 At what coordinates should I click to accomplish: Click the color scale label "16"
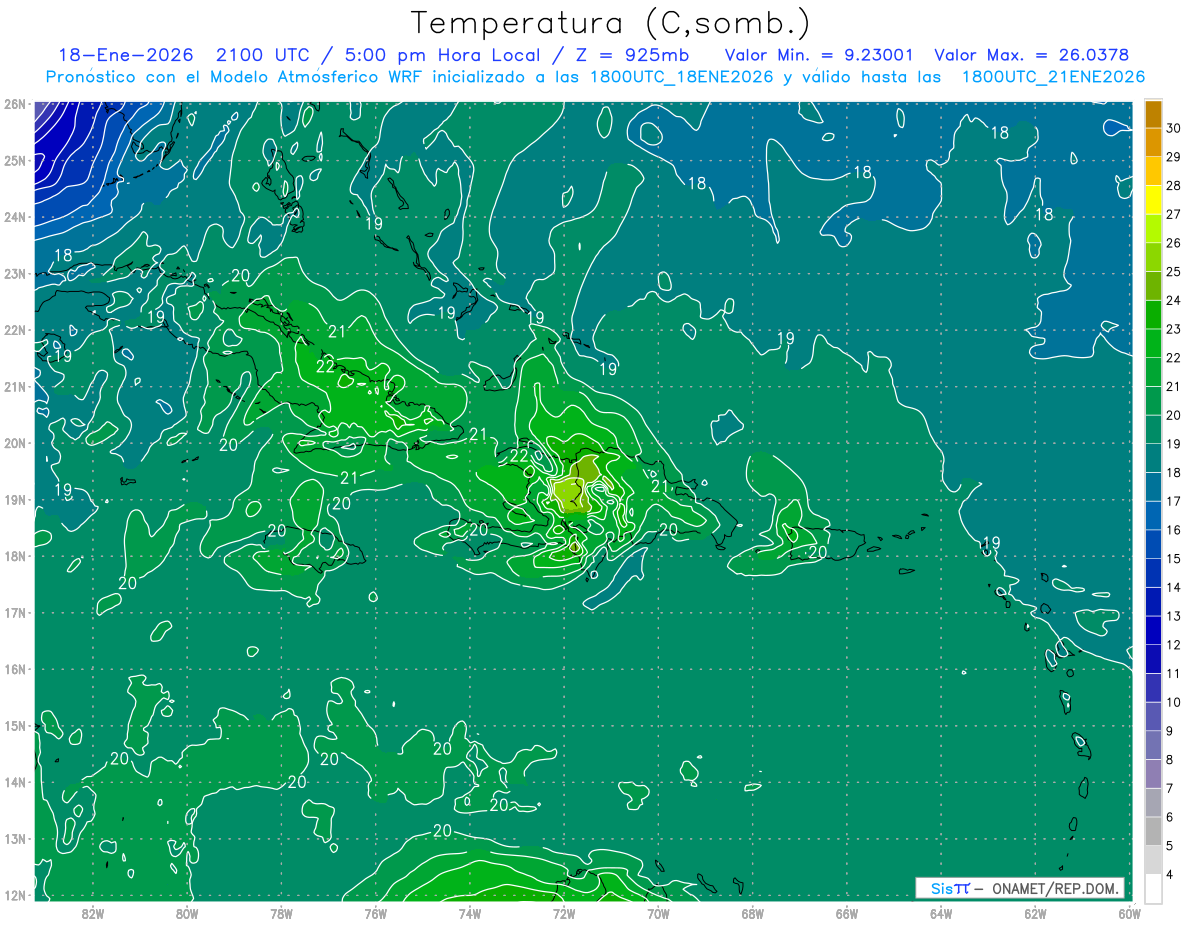pos(1174,530)
